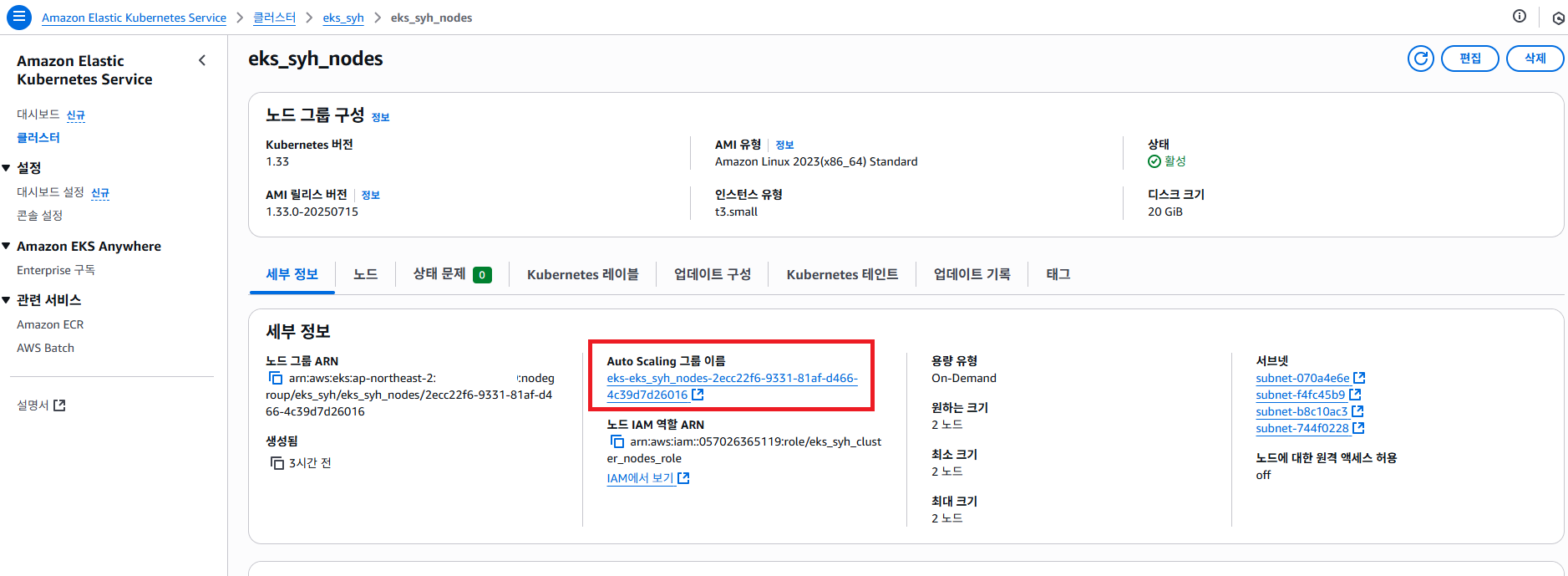Image resolution: width=1568 pixels, height=576 pixels.
Task: Click the 1.33.0-20250715 release version value
Action: click(x=312, y=212)
